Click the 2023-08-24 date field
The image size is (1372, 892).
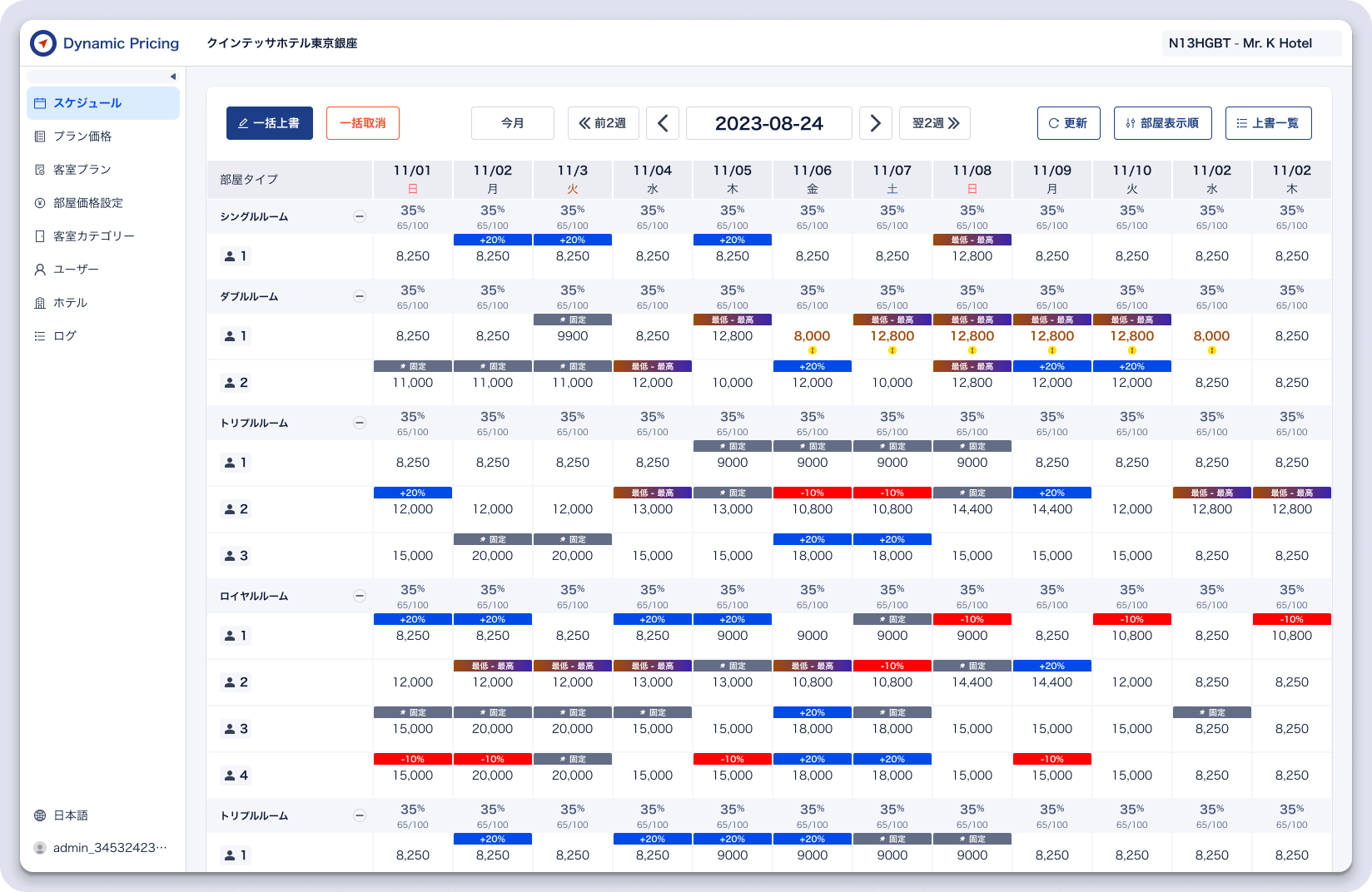click(769, 123)
